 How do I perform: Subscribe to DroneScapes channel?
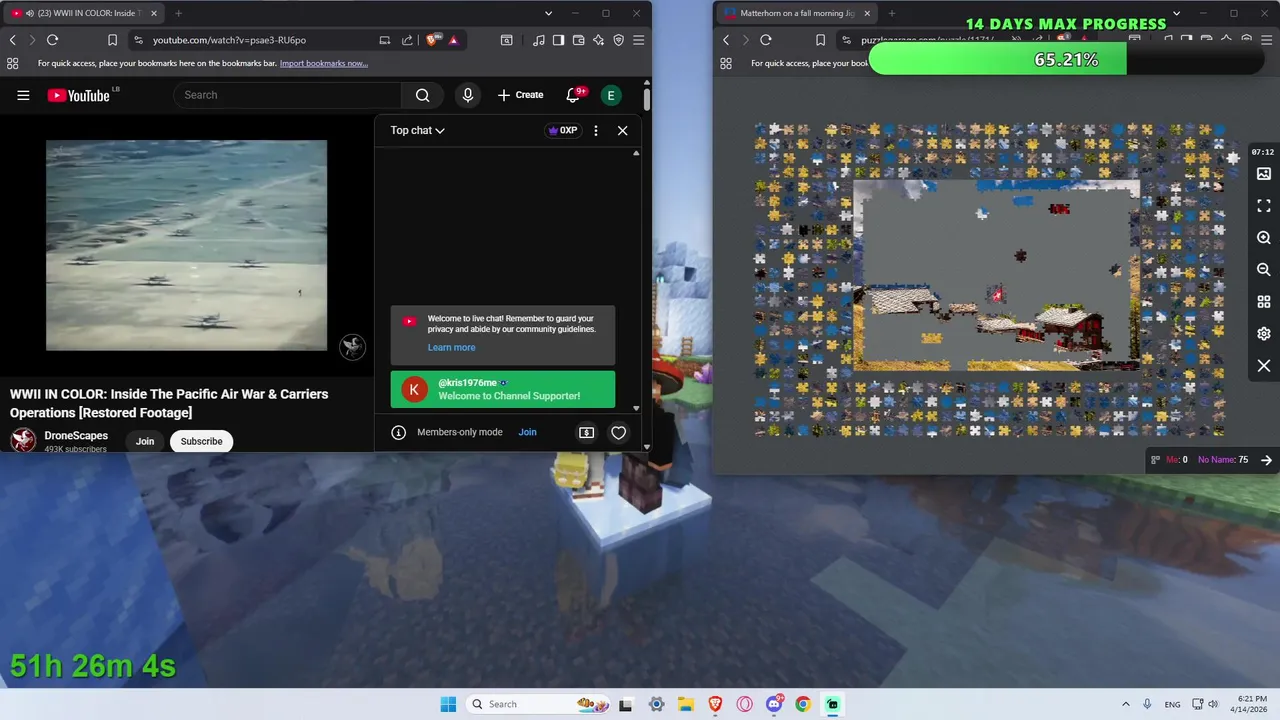[201, 441]
